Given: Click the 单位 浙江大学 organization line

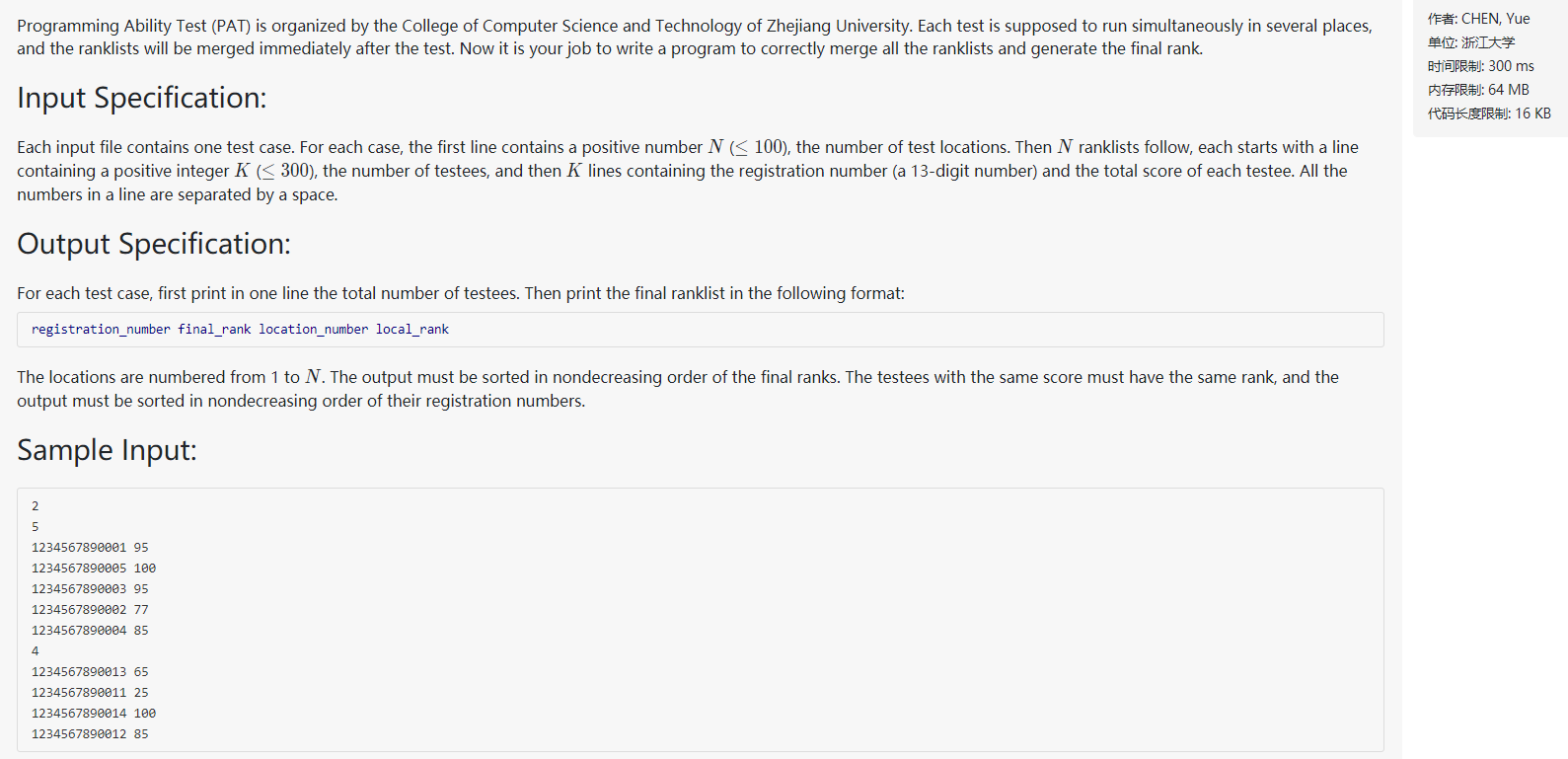Looking at the screenshot, I should tap(1470, 42).
